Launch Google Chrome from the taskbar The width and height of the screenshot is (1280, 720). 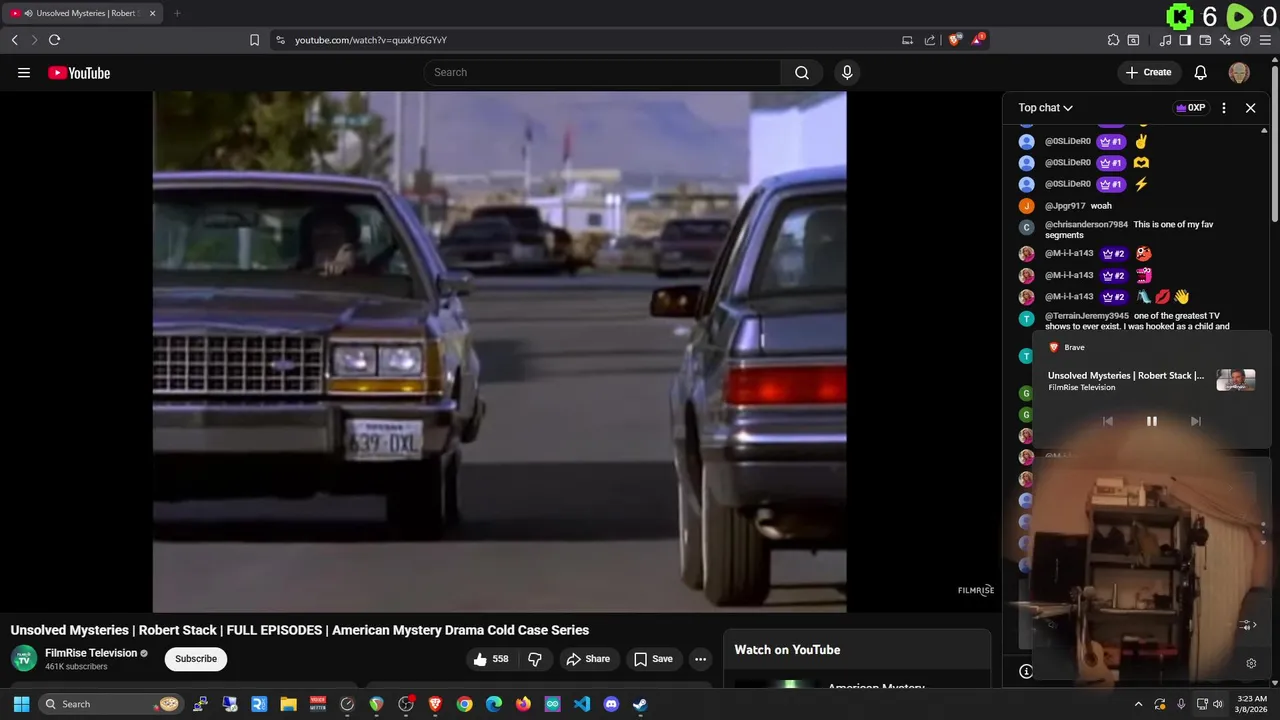point(464,704)
